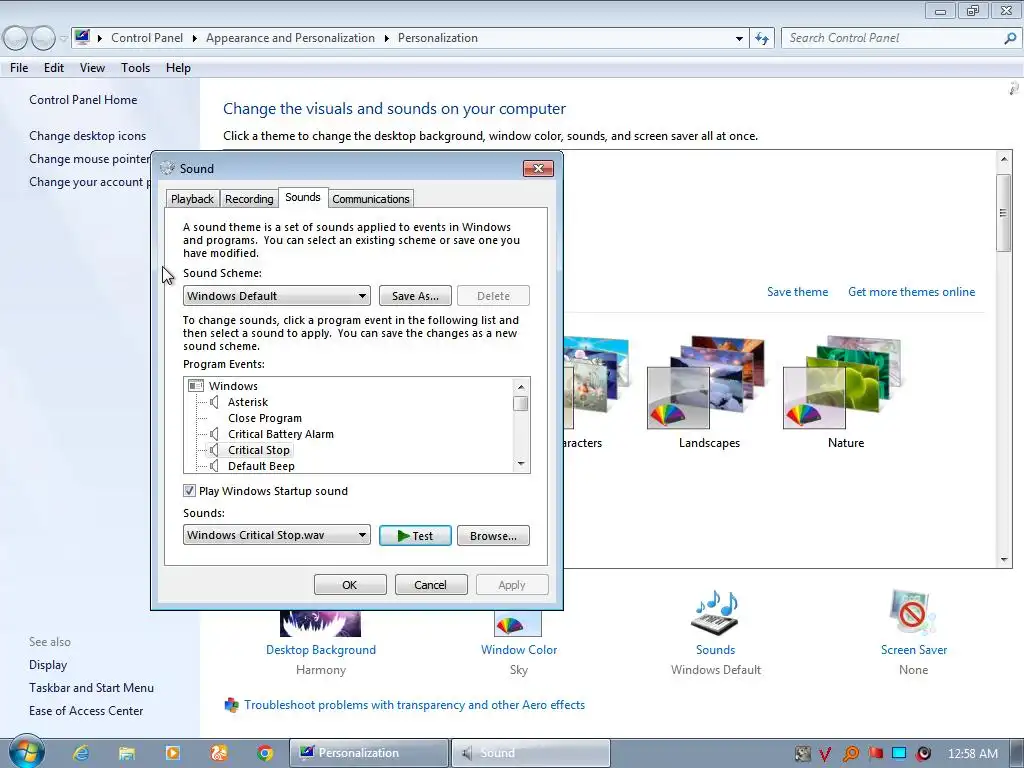
Task: Open the Screen Saver icon
Action: pos(913,613)
